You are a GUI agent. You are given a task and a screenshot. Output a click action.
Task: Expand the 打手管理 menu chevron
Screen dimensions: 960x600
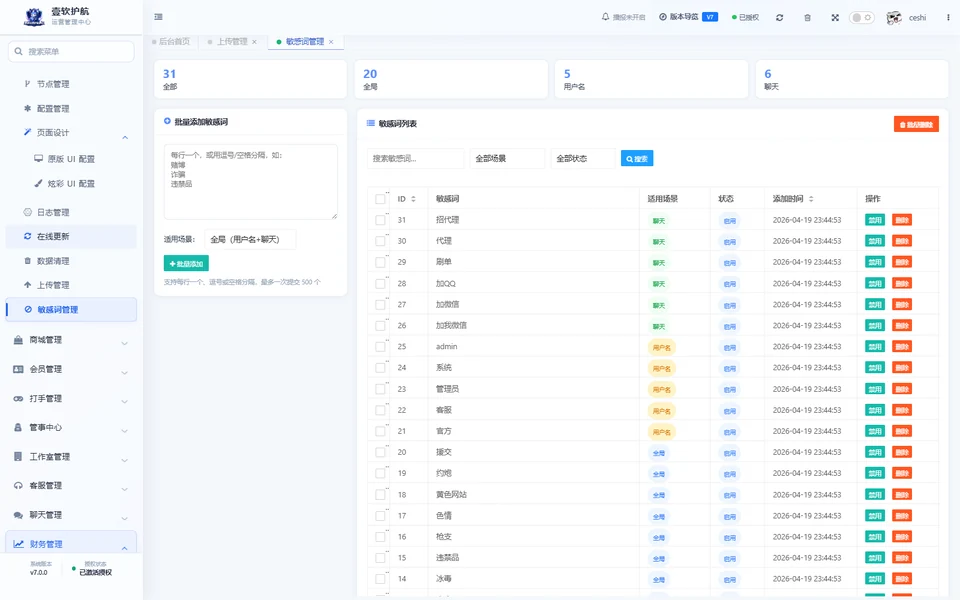click(x=124, y=402)
